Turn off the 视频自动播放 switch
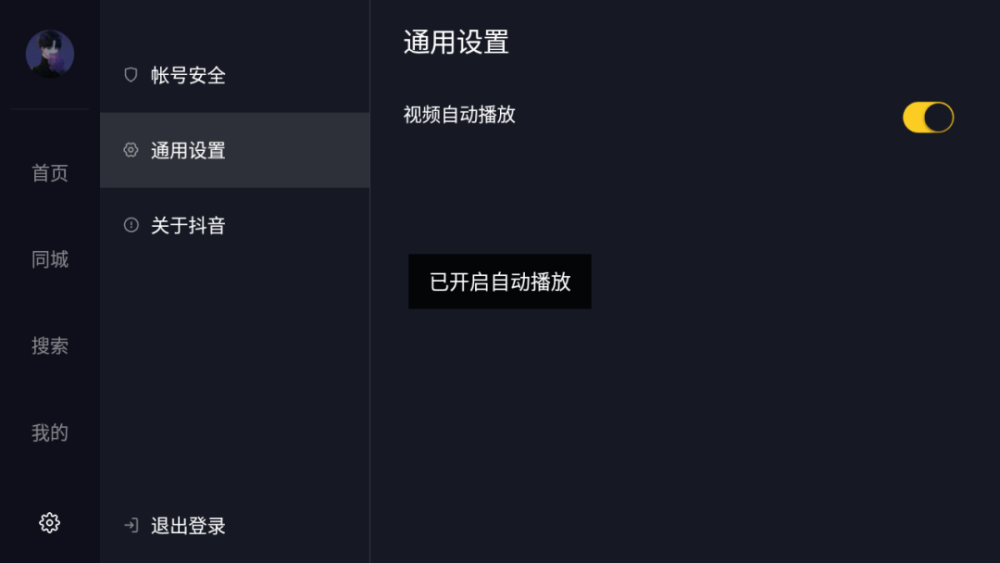The height and width of the screenshot is (563, 1000). click(928, 117)
